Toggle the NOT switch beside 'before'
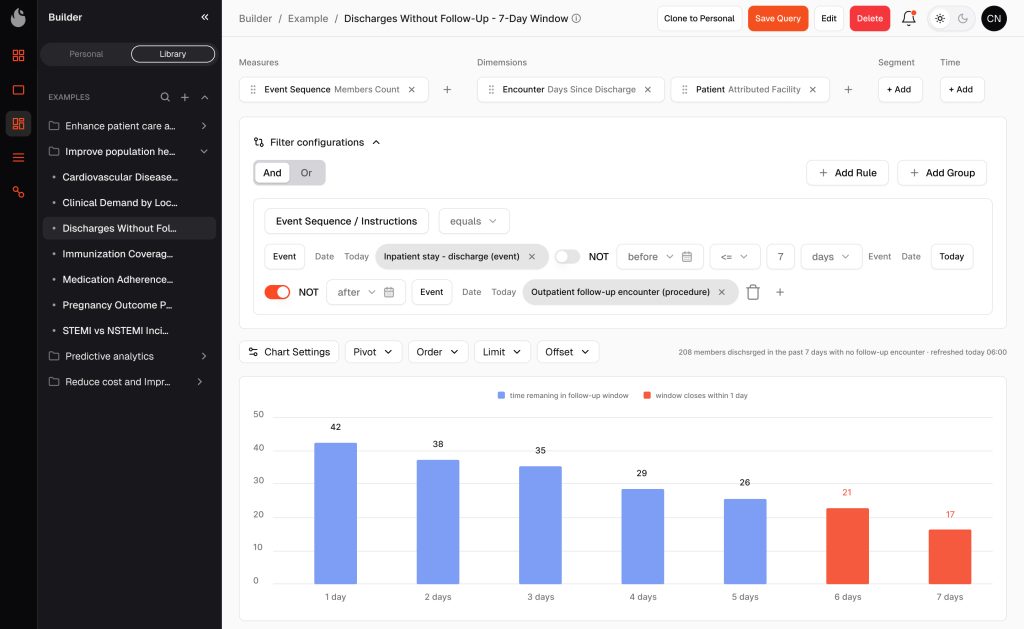1024x629 pixels. pos(567,257)
